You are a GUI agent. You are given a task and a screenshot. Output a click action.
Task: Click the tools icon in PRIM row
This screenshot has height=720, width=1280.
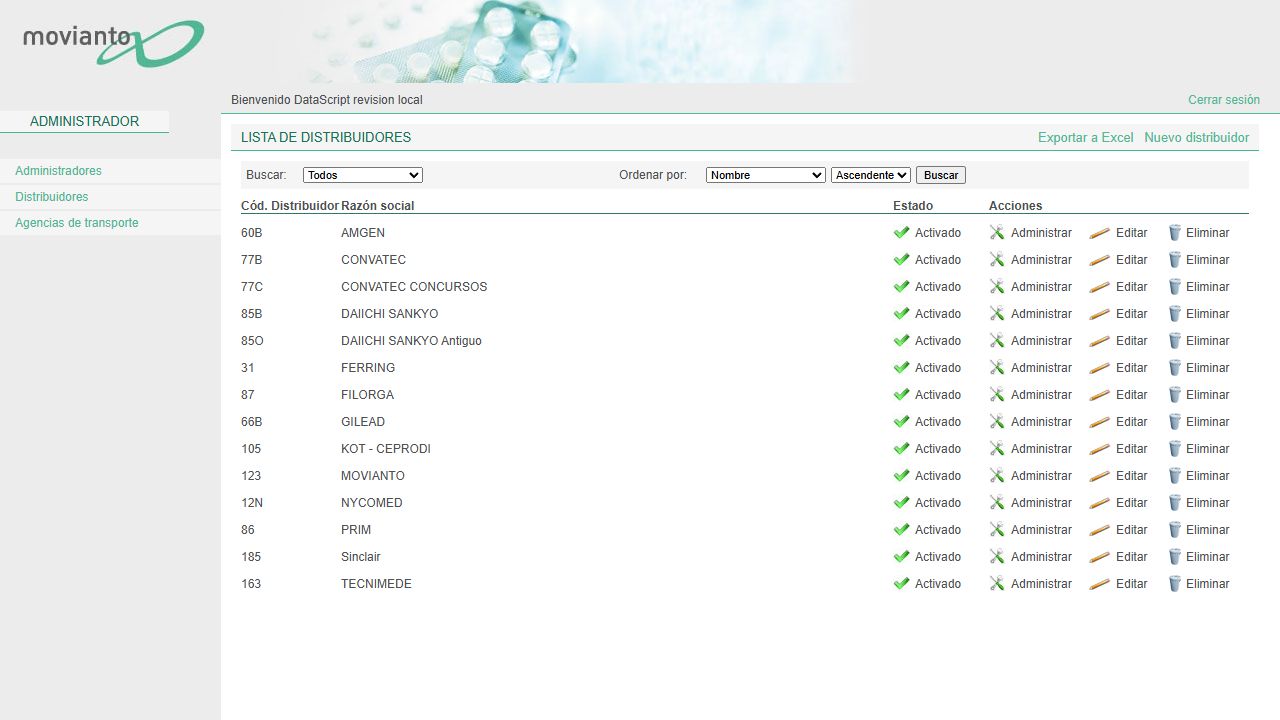[x=996, y=530]
